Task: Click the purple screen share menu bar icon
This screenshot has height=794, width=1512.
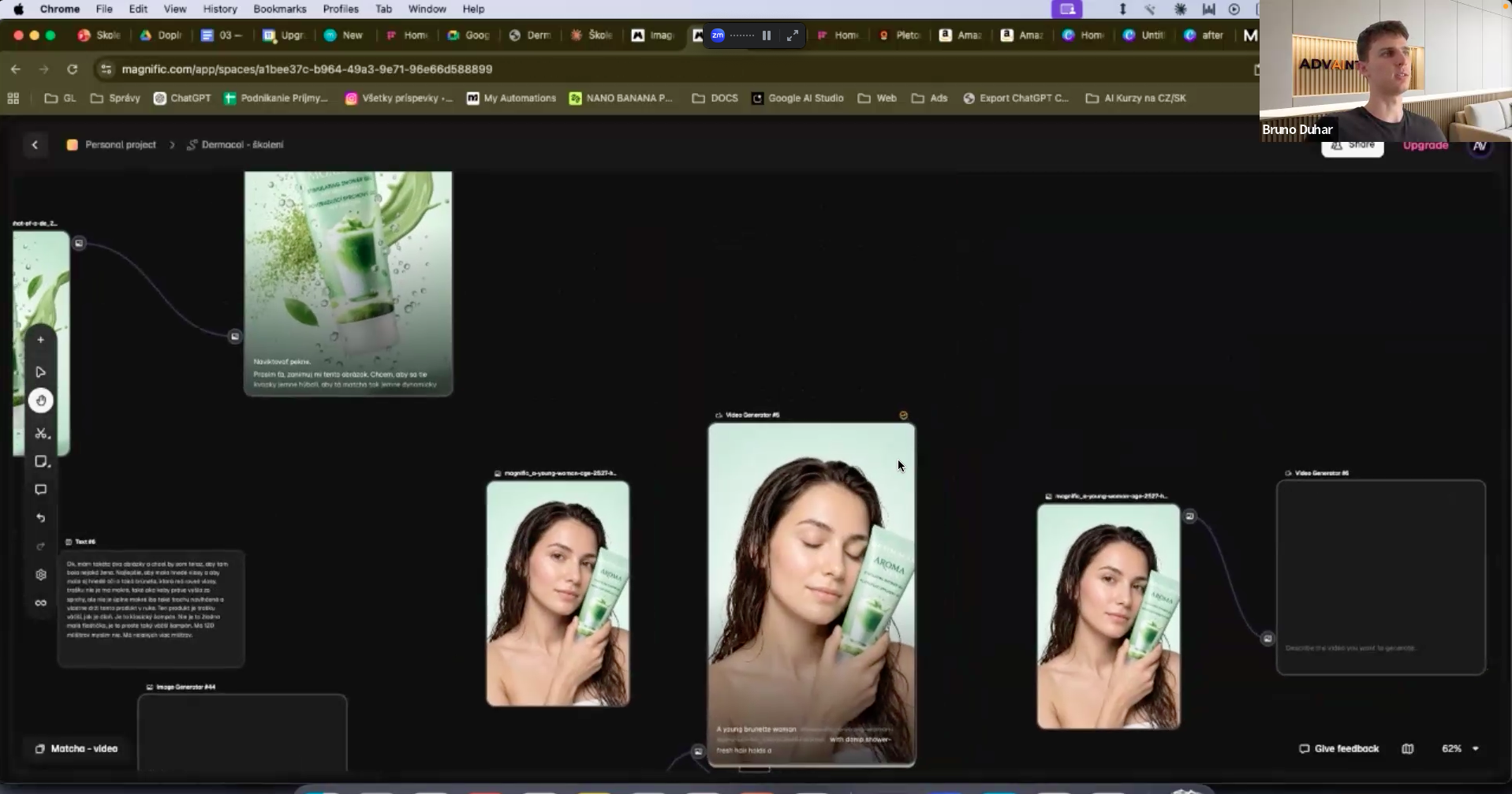Action: (1067, 9)
